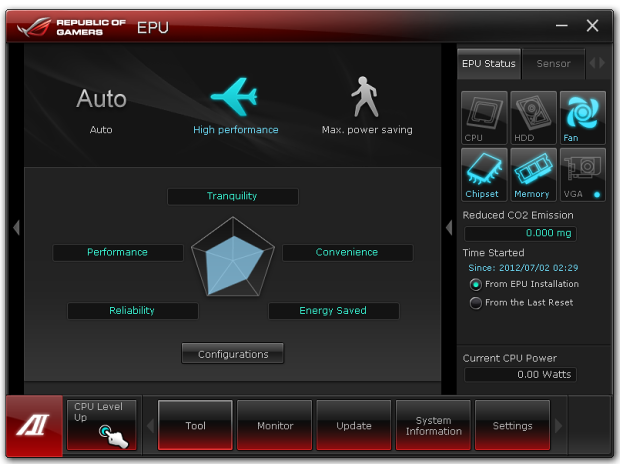This screenshot has width=620, height=464.
Task: Click the Performance label
Action: pyautogui.click(x=118, y=252)
